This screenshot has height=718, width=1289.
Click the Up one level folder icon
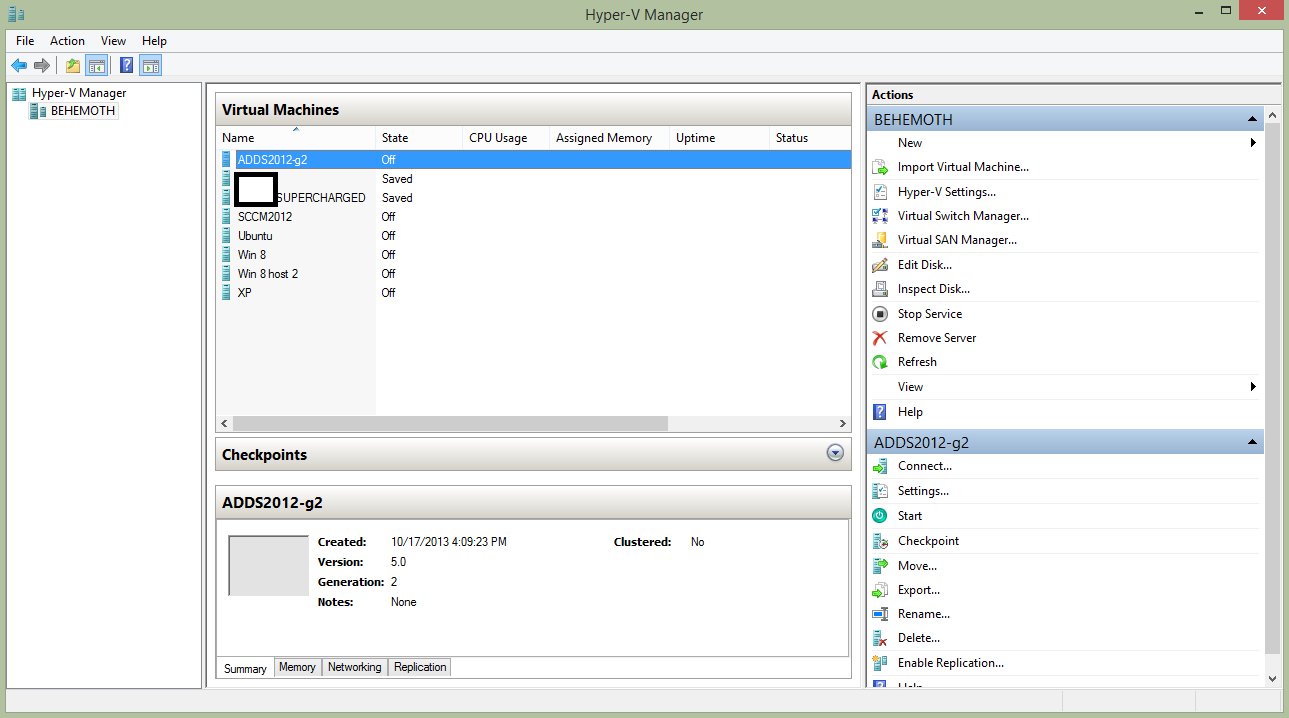point(73,66)
